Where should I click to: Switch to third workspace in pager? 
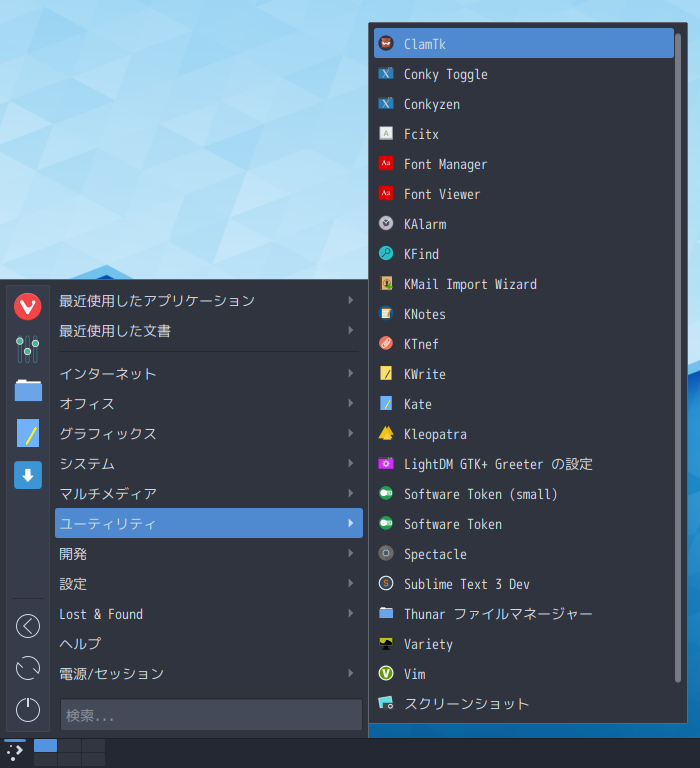pyautogui.click(x=94, y=745)
